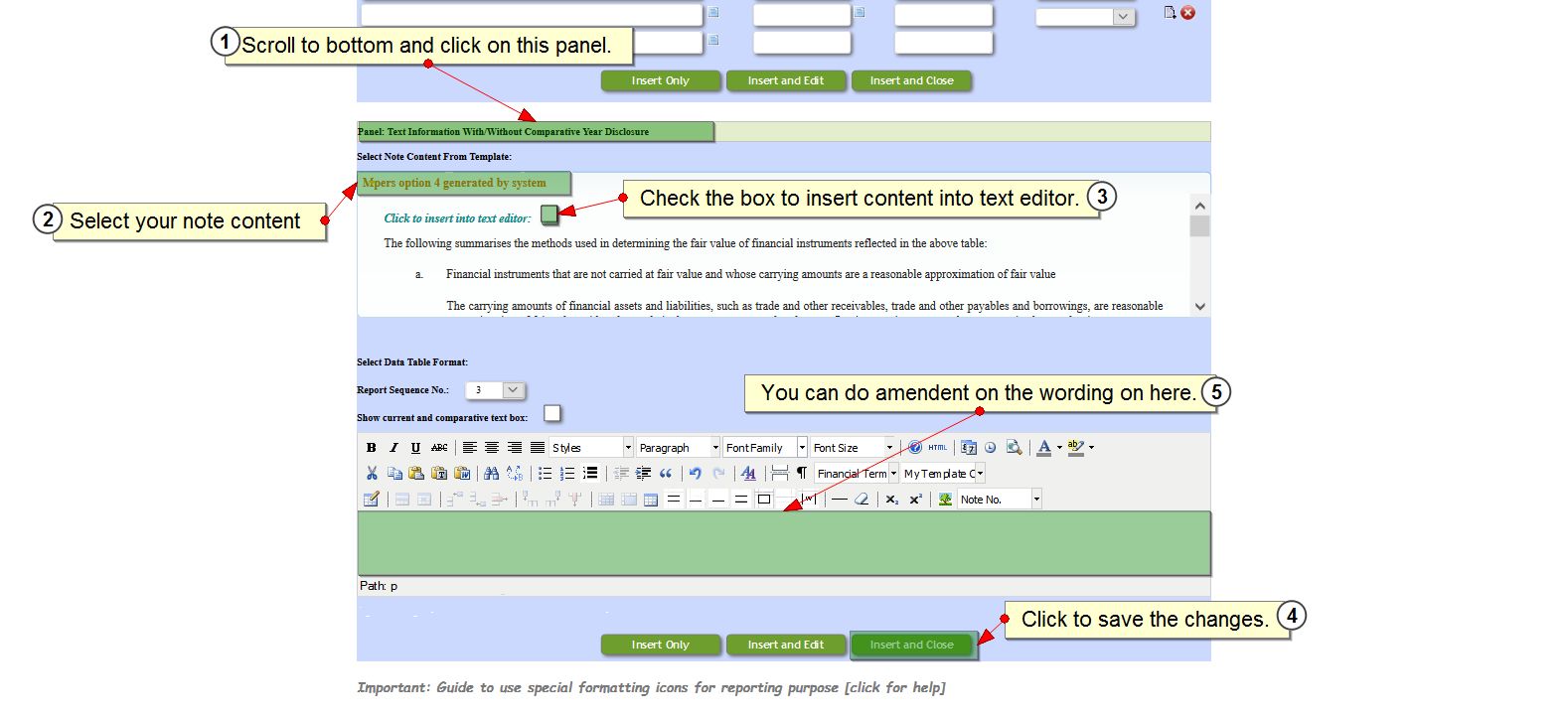Click the red delete row icon
The width and height of the screenshot is (1568, 719).
[x=1187, y=13]
